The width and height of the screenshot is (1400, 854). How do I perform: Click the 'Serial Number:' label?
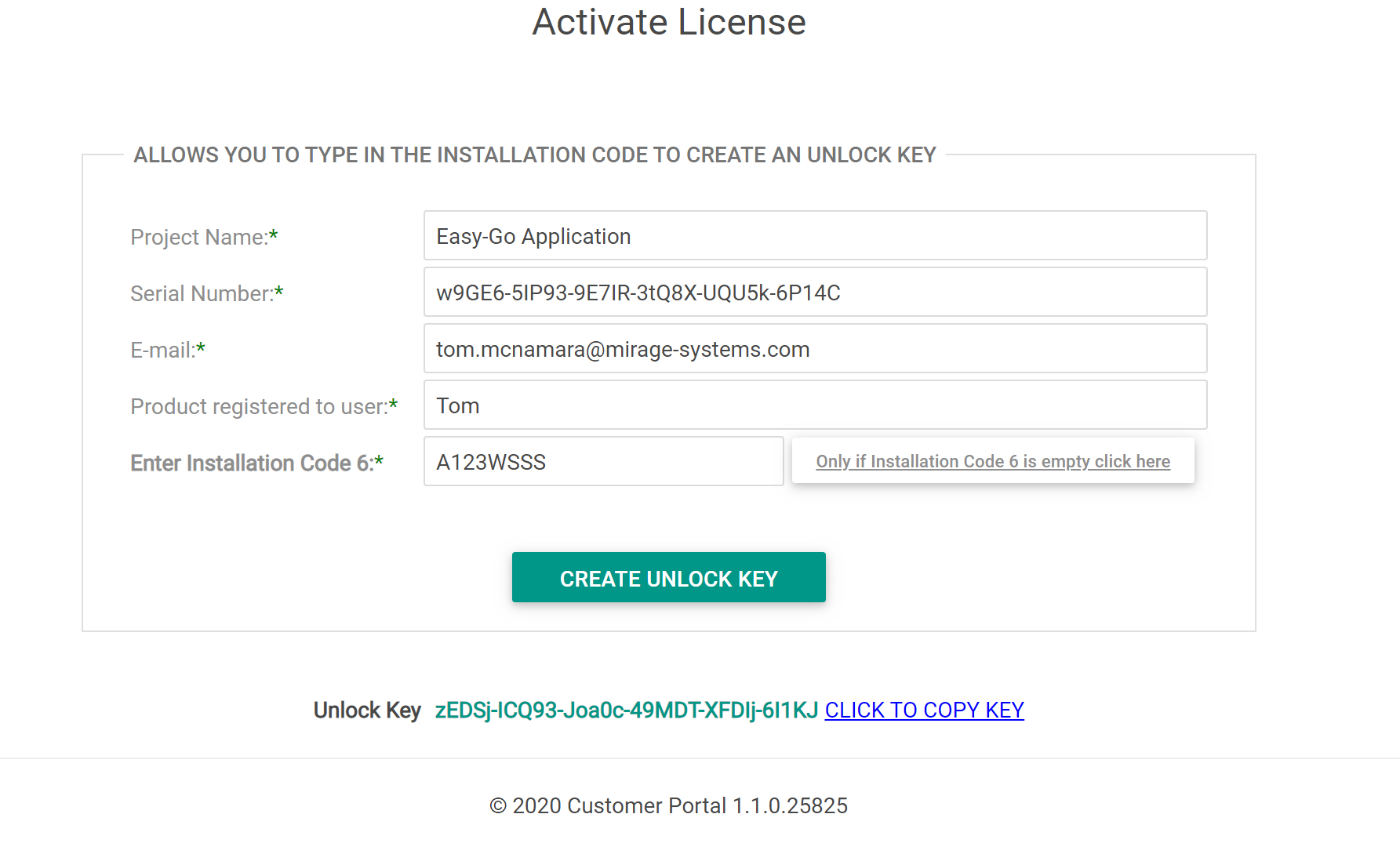[201, 294]
